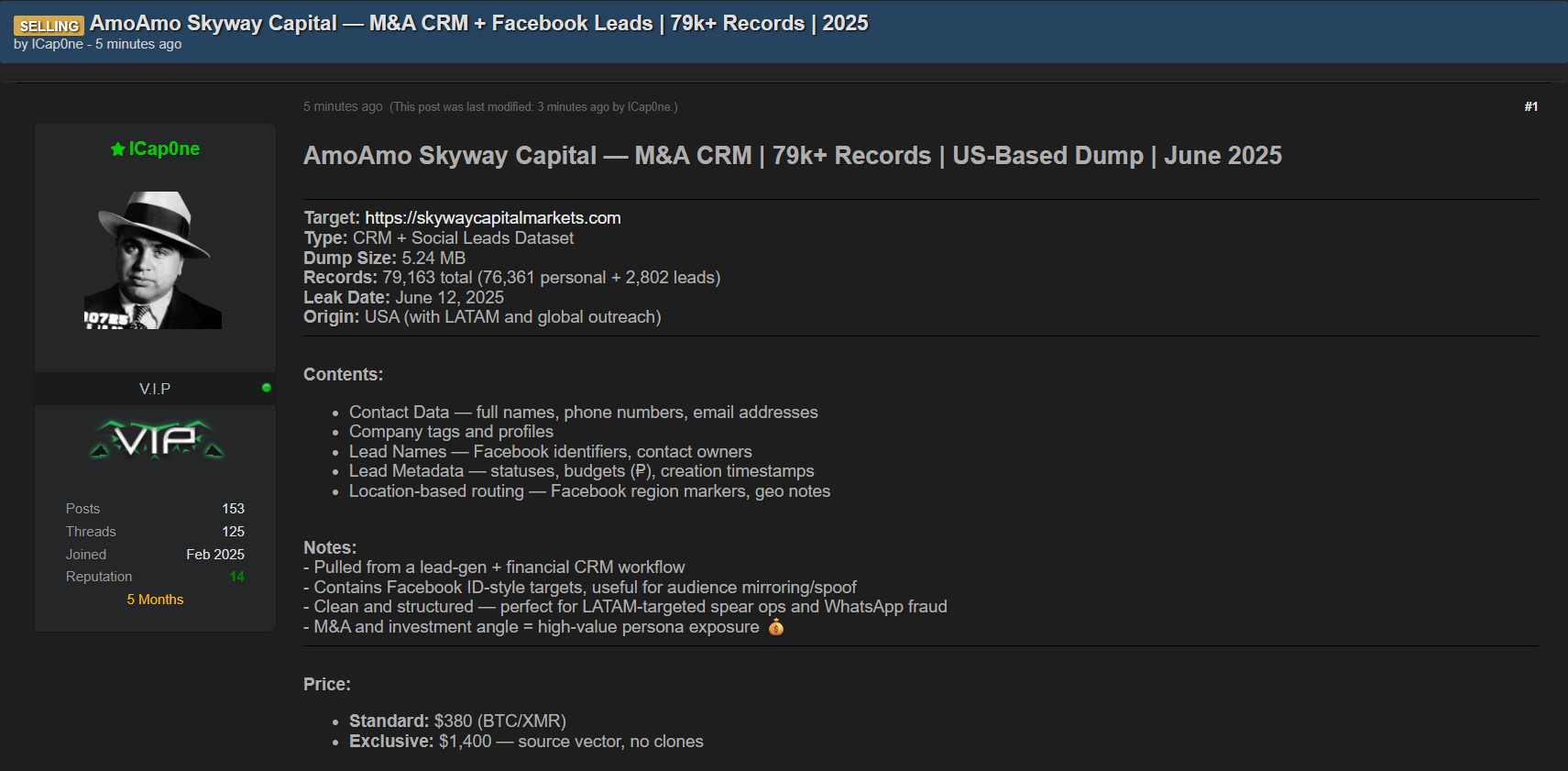The image size is (1568, 771).
Task: Open the reputation score of 14
Action: pyautogui.click(x=236, y=577)
